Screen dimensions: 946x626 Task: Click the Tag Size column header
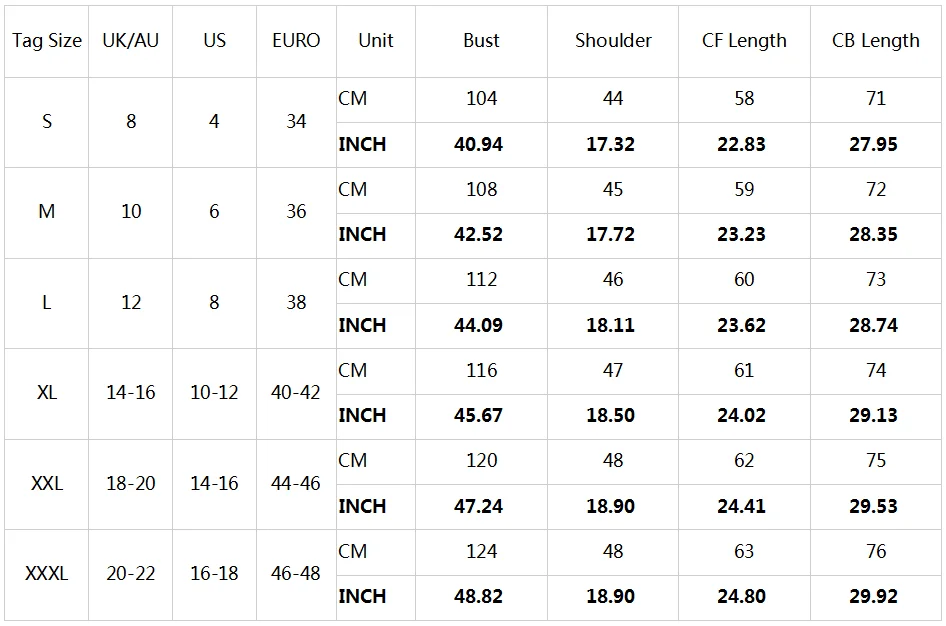click(x=47, y=40)
